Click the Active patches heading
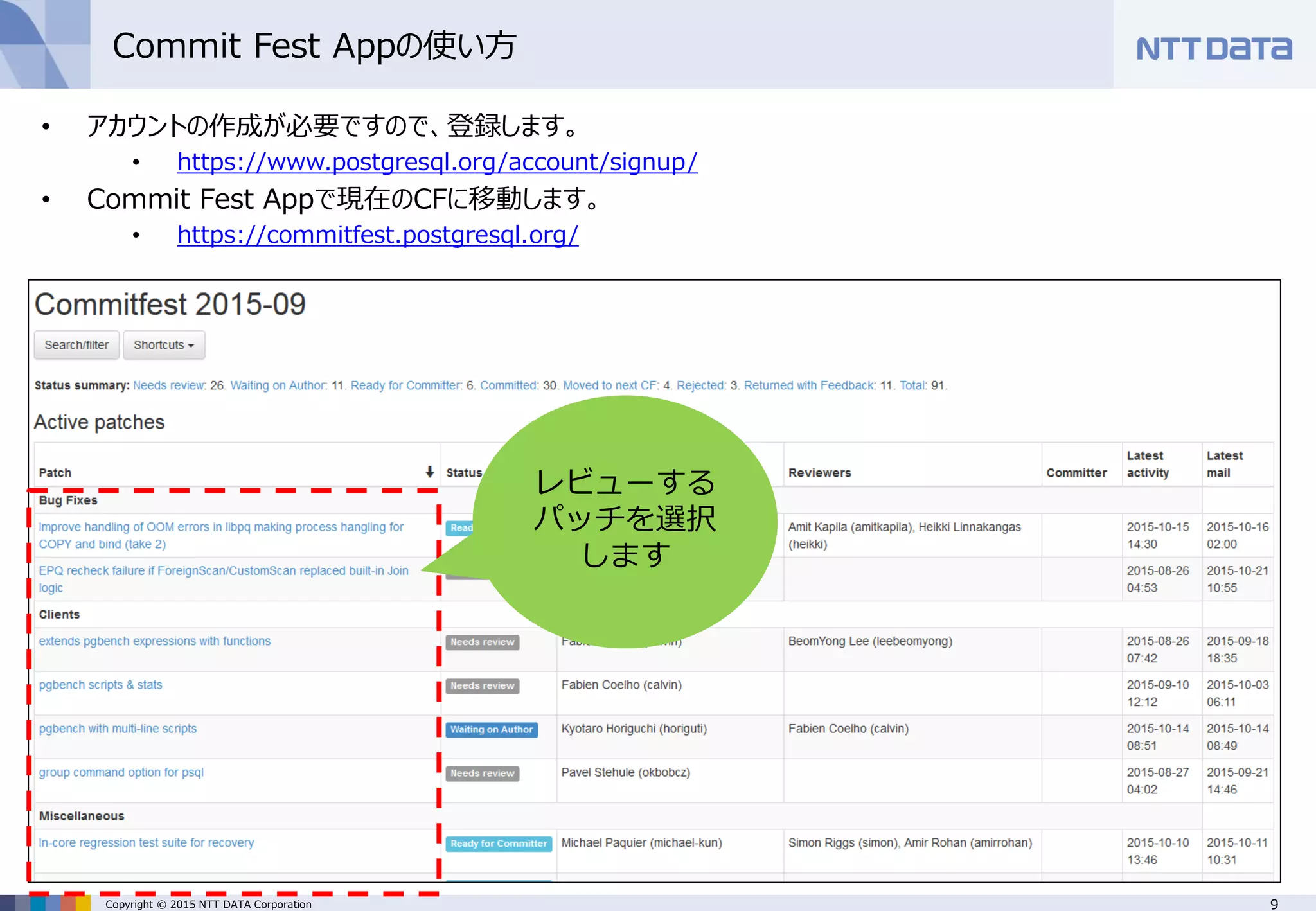The width and height of the screenshot is (1316, 911). coord(100,422)
